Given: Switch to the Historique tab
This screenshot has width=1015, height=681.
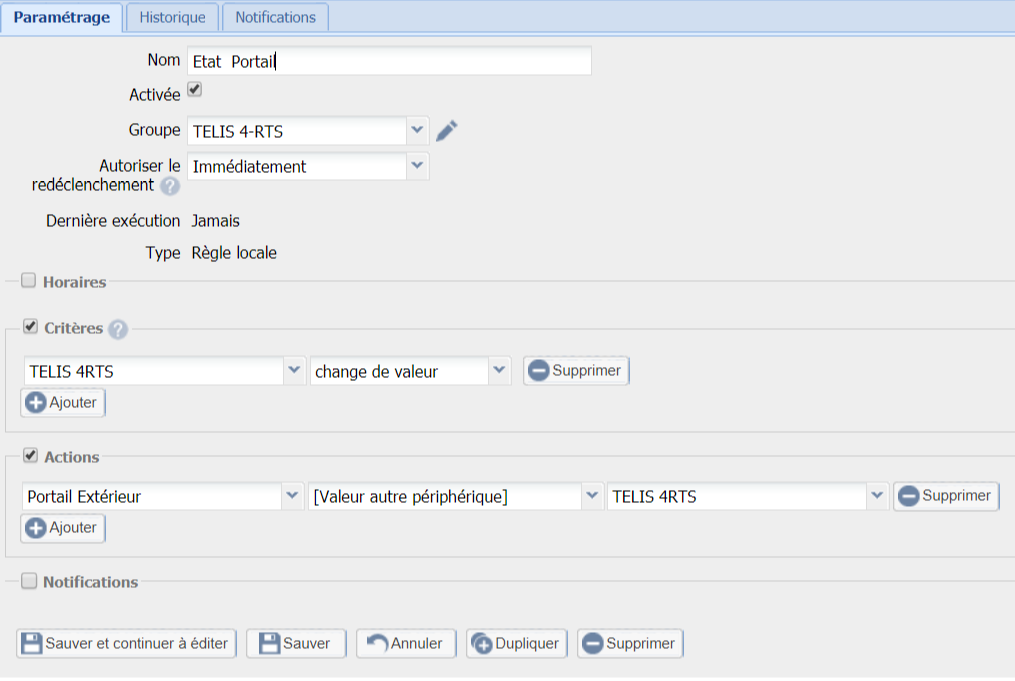Looking at the screenshot, I should coord(172,17).
